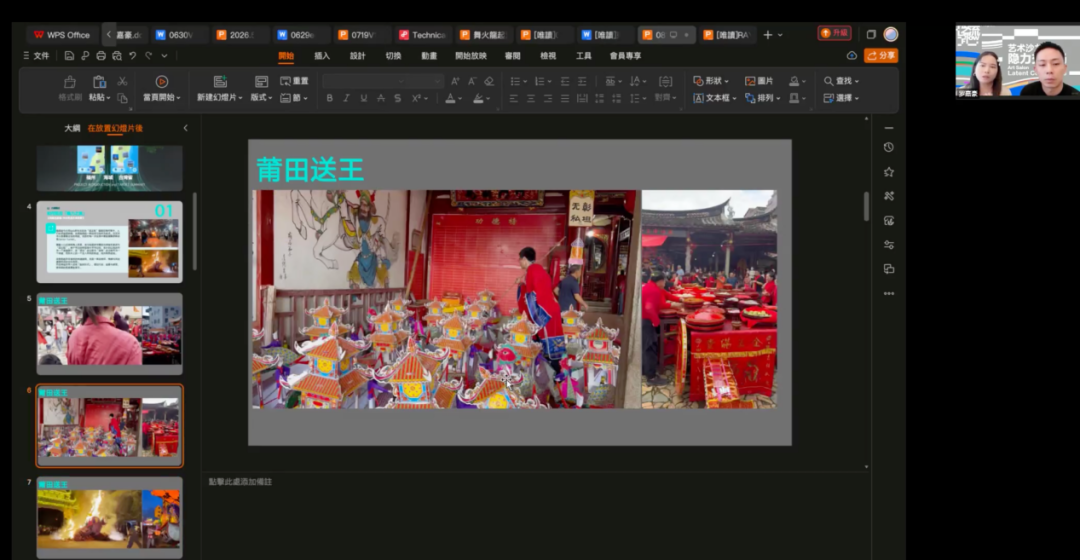Click the Reset (重置) slide button

click(x=294, y=81)
